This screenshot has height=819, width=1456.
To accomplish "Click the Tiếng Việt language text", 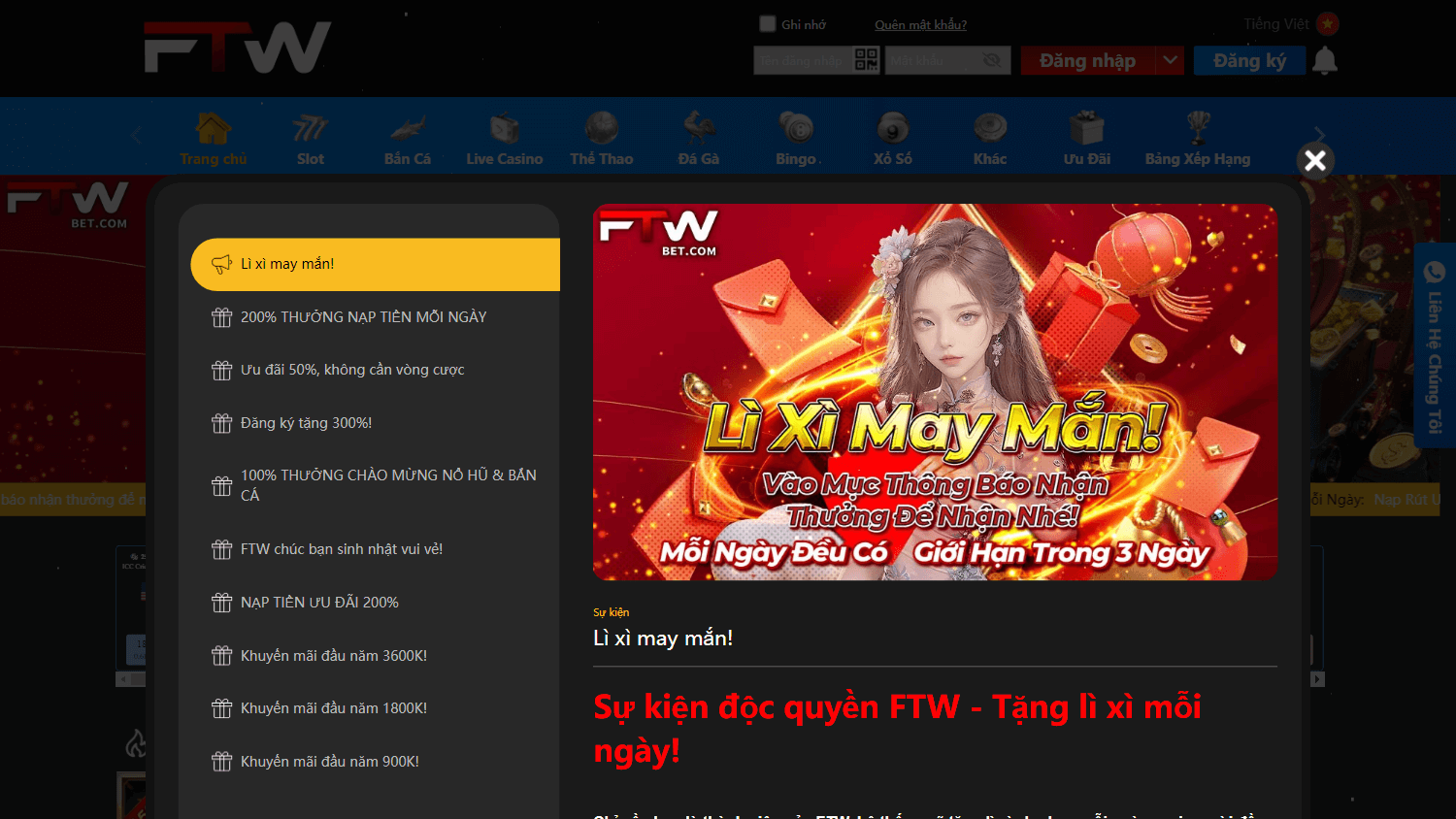I will (x=1276, y=24).
